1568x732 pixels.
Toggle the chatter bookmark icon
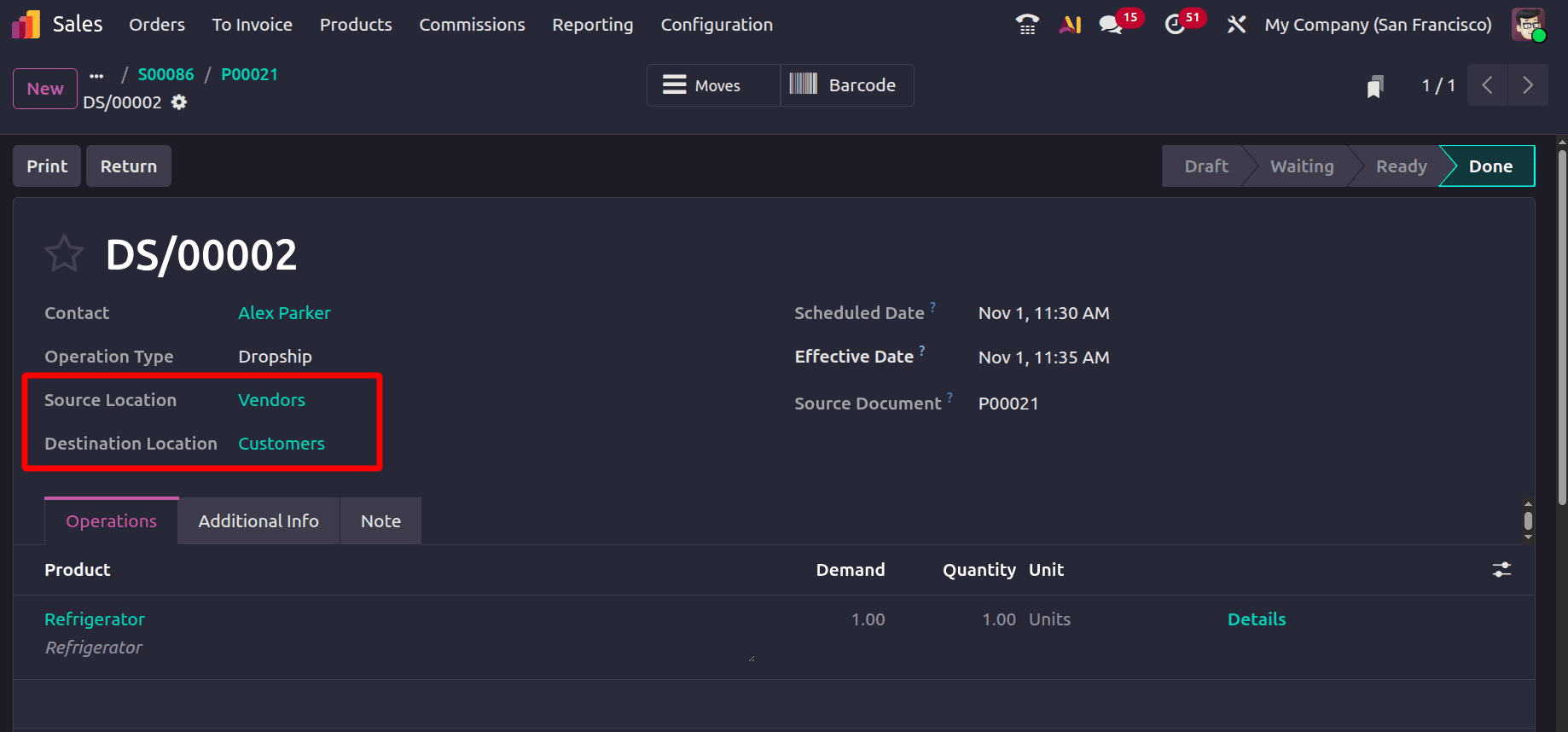(x=1375, y=86)
